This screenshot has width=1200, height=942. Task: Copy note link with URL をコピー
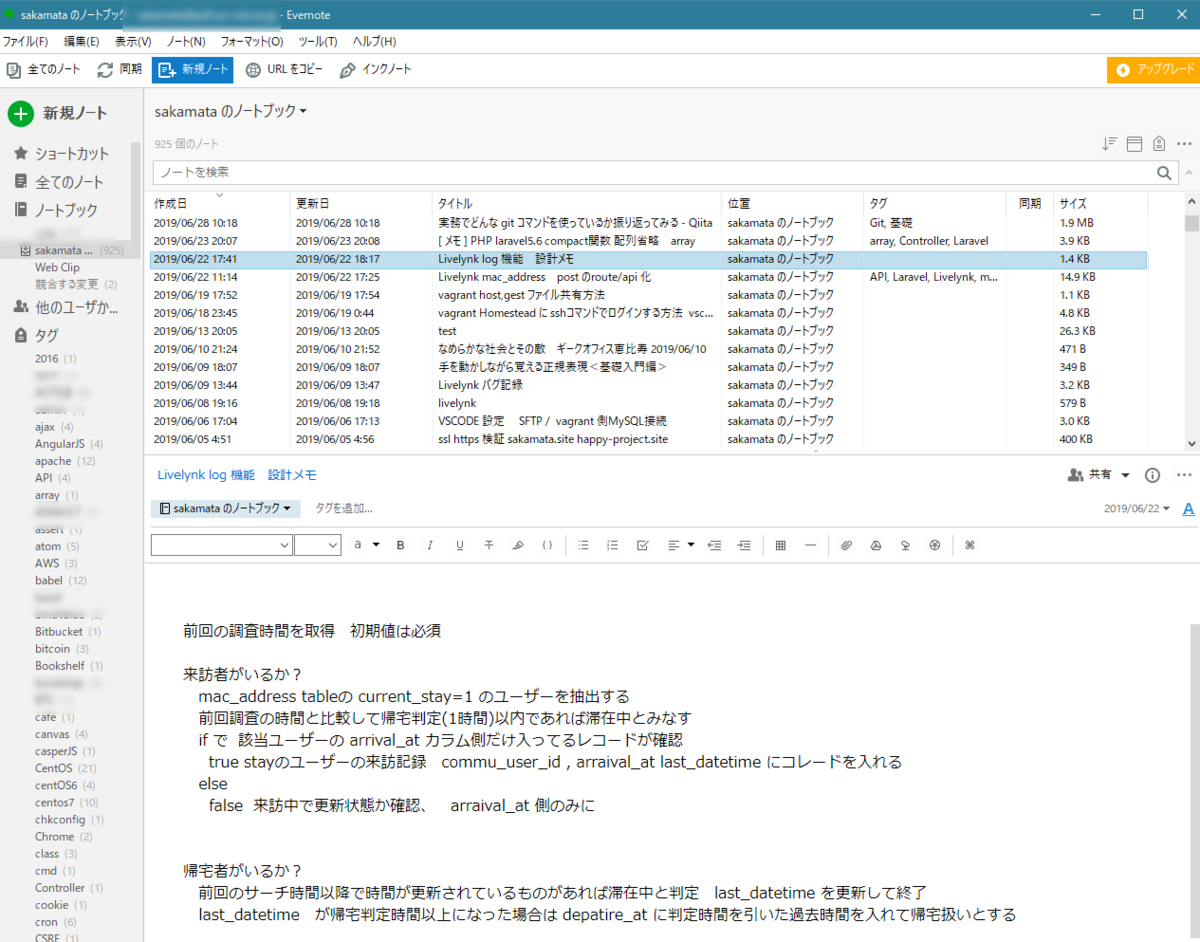pos(285,70)
